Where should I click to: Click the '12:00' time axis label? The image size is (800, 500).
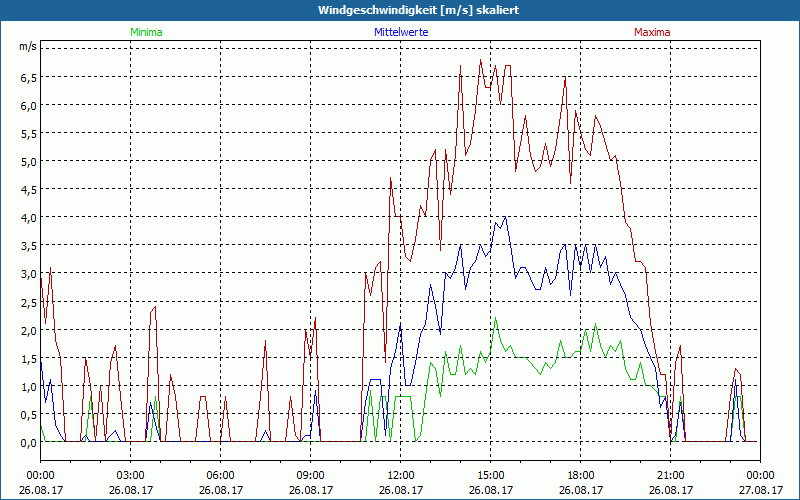point(401,476)
